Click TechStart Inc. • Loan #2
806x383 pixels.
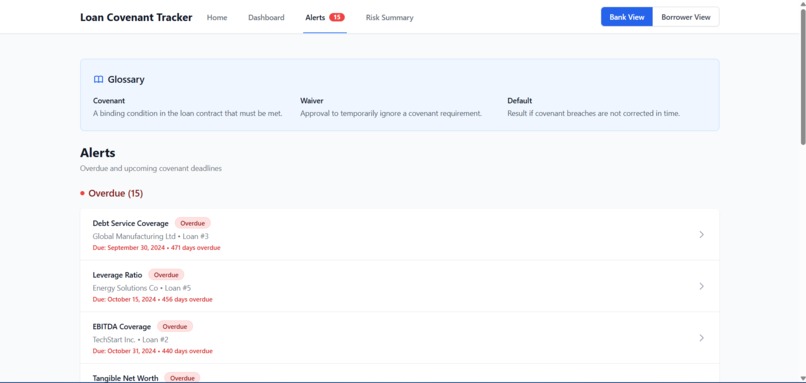(x=131, y=340)
